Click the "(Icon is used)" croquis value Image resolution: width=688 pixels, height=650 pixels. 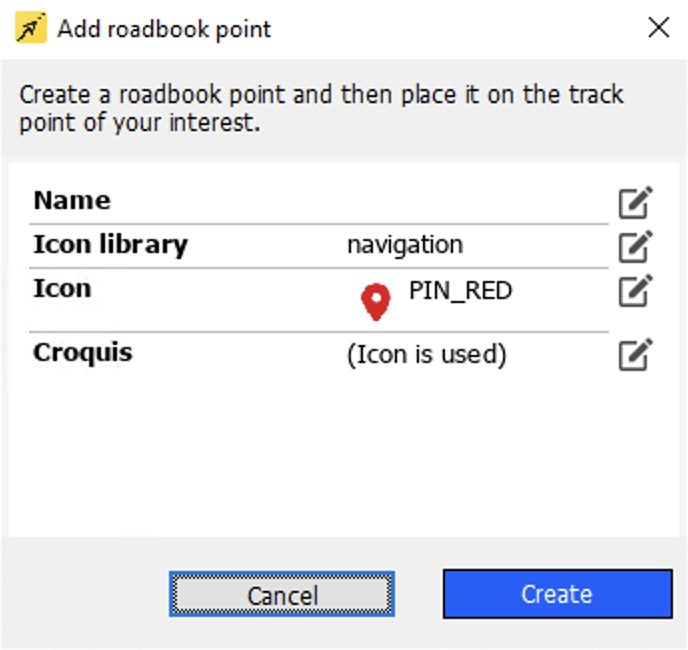click(426, 354)
